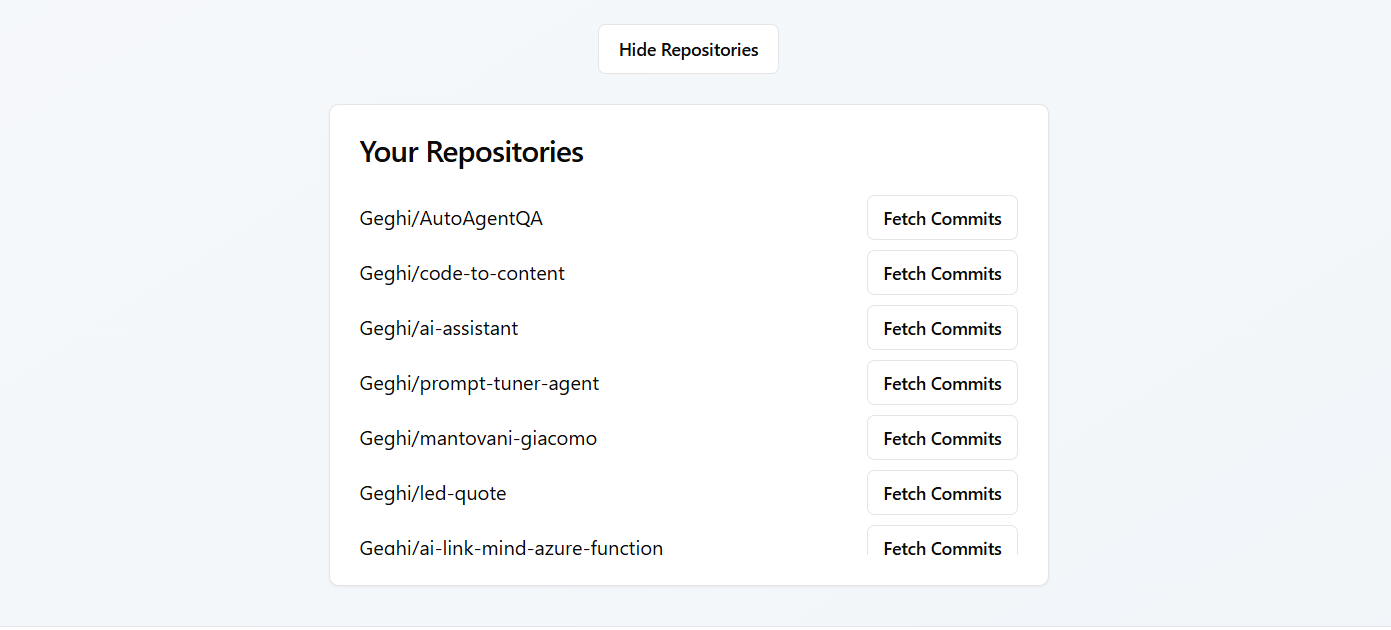Select the Geghi/code-to-content repository name
The width and height of the screenshot is (1391, 630).
[x=462, y=273]
